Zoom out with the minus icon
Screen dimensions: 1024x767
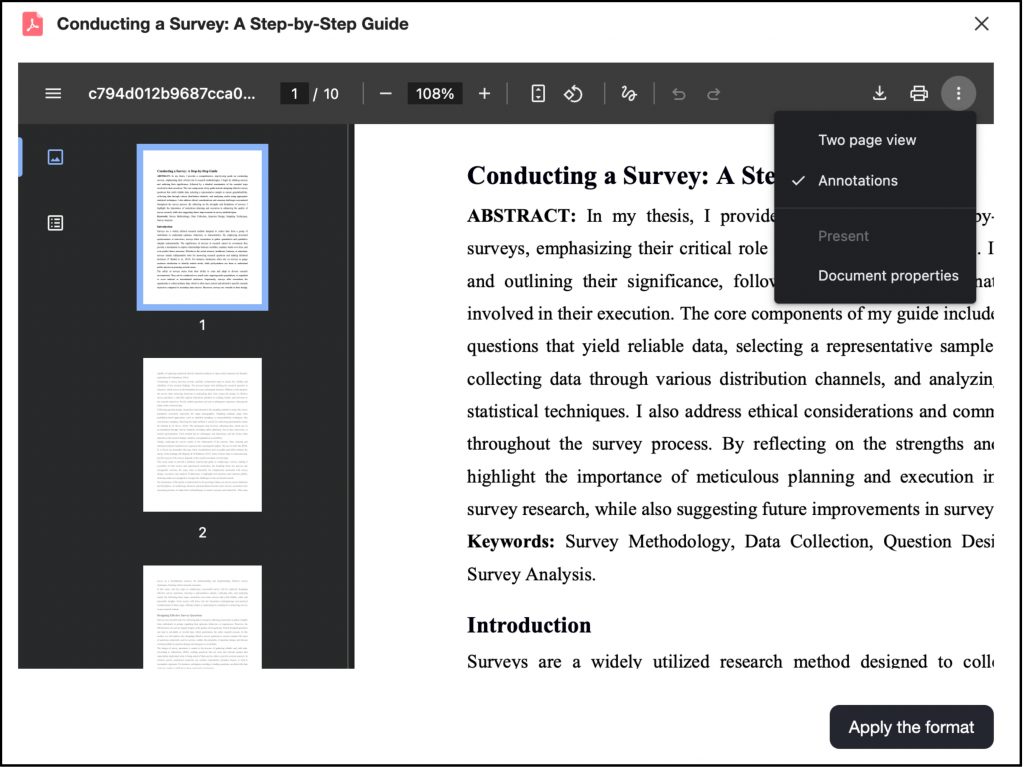pyautogui.click(x=385, y=93)
